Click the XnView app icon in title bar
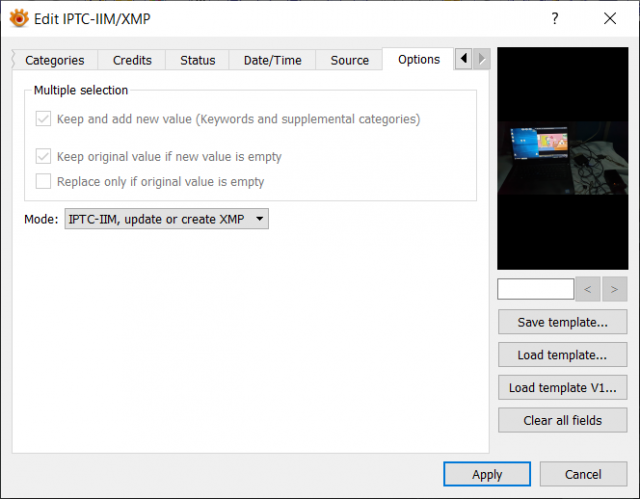Screen dimensions: 640x499 click(19, 18)
